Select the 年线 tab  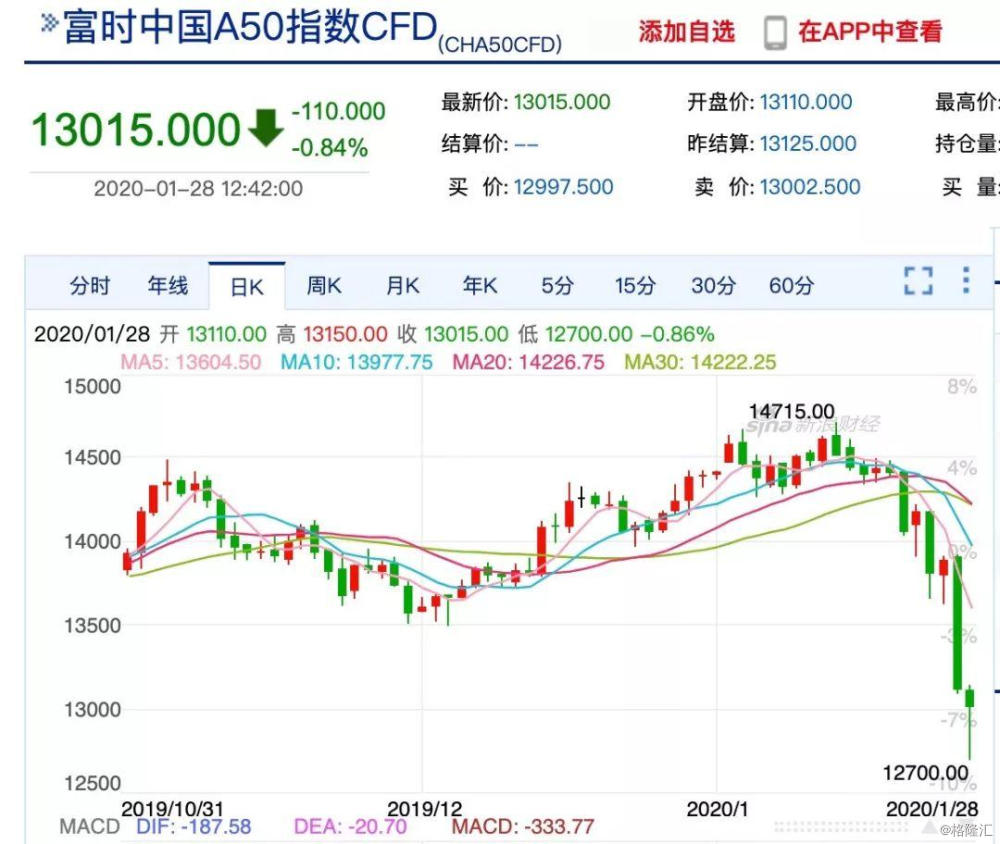click(168, 285)
